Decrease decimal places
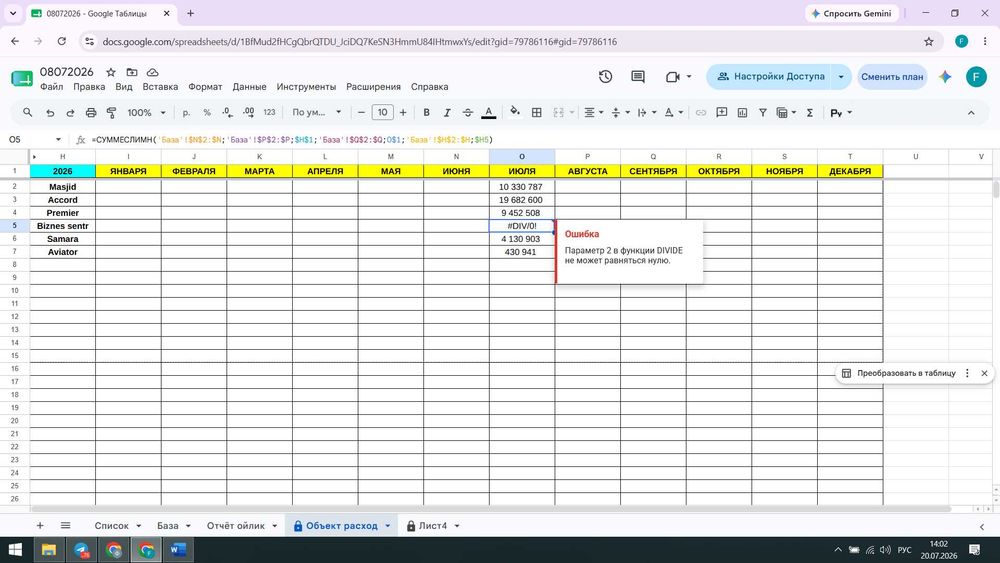The height and width of the screenshot is (563, 1000). pos(228,112)
